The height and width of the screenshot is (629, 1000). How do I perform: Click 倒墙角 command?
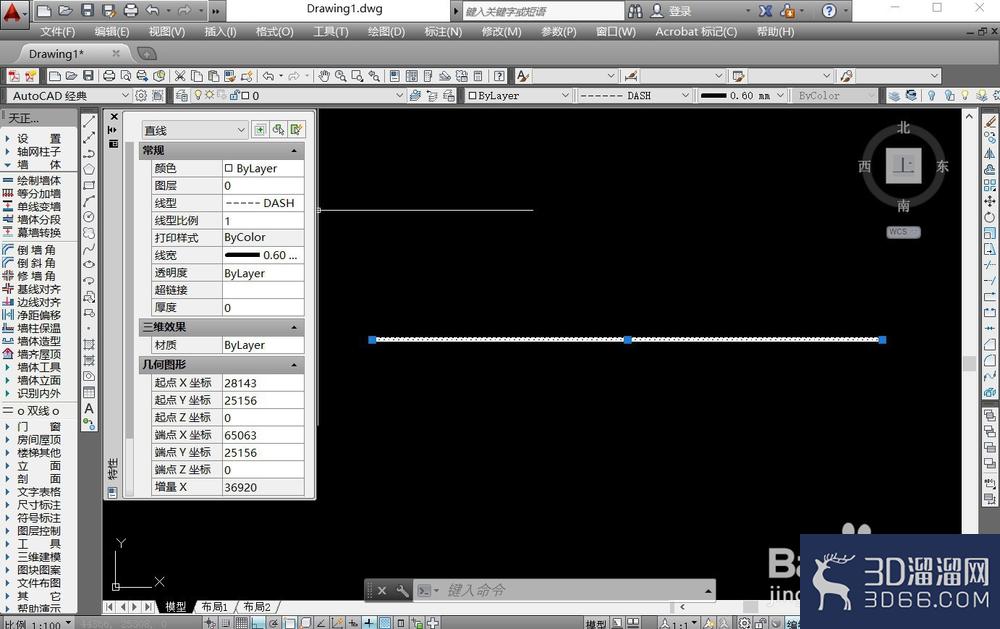click(36, 249)
